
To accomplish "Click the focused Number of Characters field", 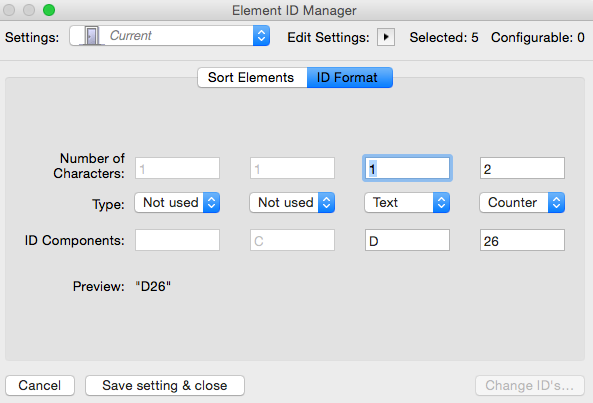I will [407, 168].
